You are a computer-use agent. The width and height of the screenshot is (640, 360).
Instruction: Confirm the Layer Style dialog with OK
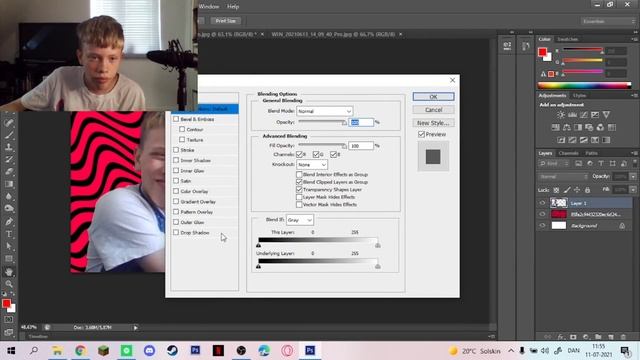point(433,97)
